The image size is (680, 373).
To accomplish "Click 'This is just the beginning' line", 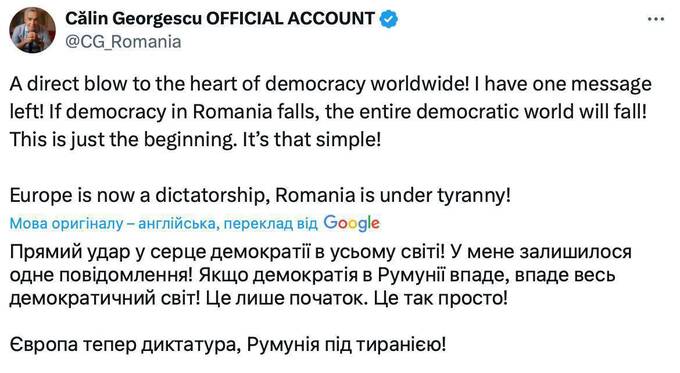I will 195,140.
